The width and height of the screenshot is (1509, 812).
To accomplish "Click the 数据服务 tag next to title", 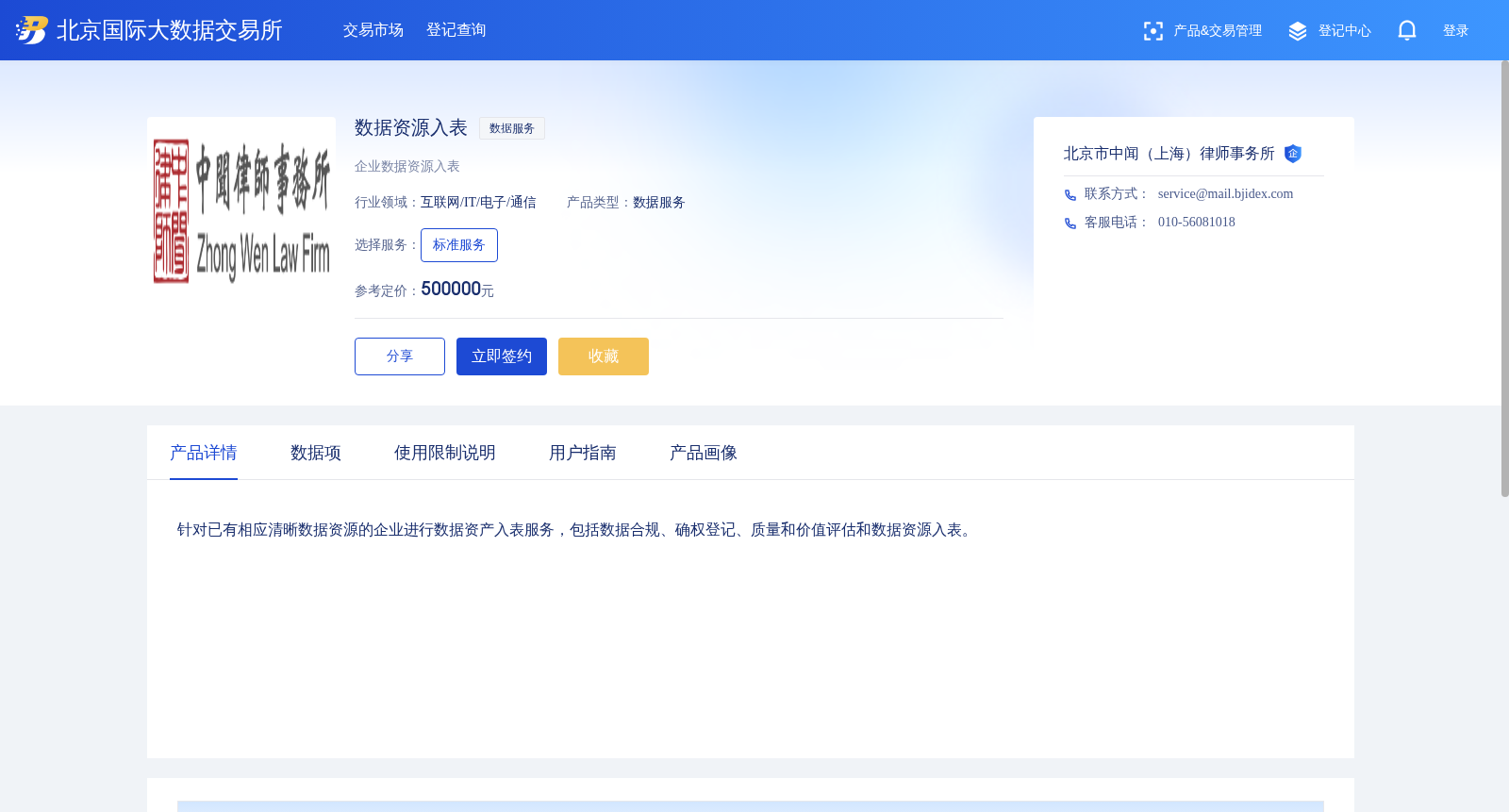I will pos(512,128).
